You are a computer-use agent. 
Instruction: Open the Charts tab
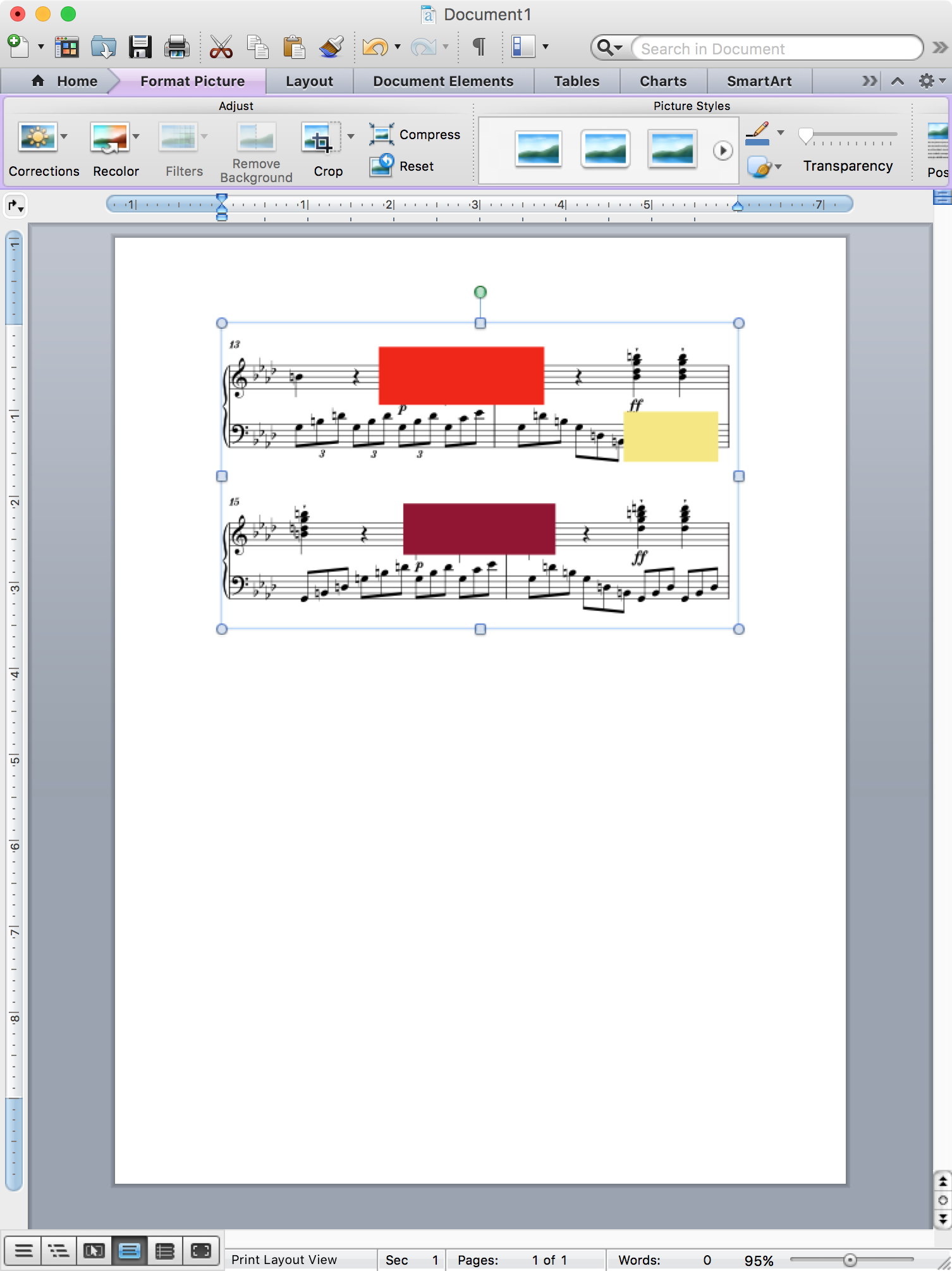pyautogui.click(x=663, y=81)
